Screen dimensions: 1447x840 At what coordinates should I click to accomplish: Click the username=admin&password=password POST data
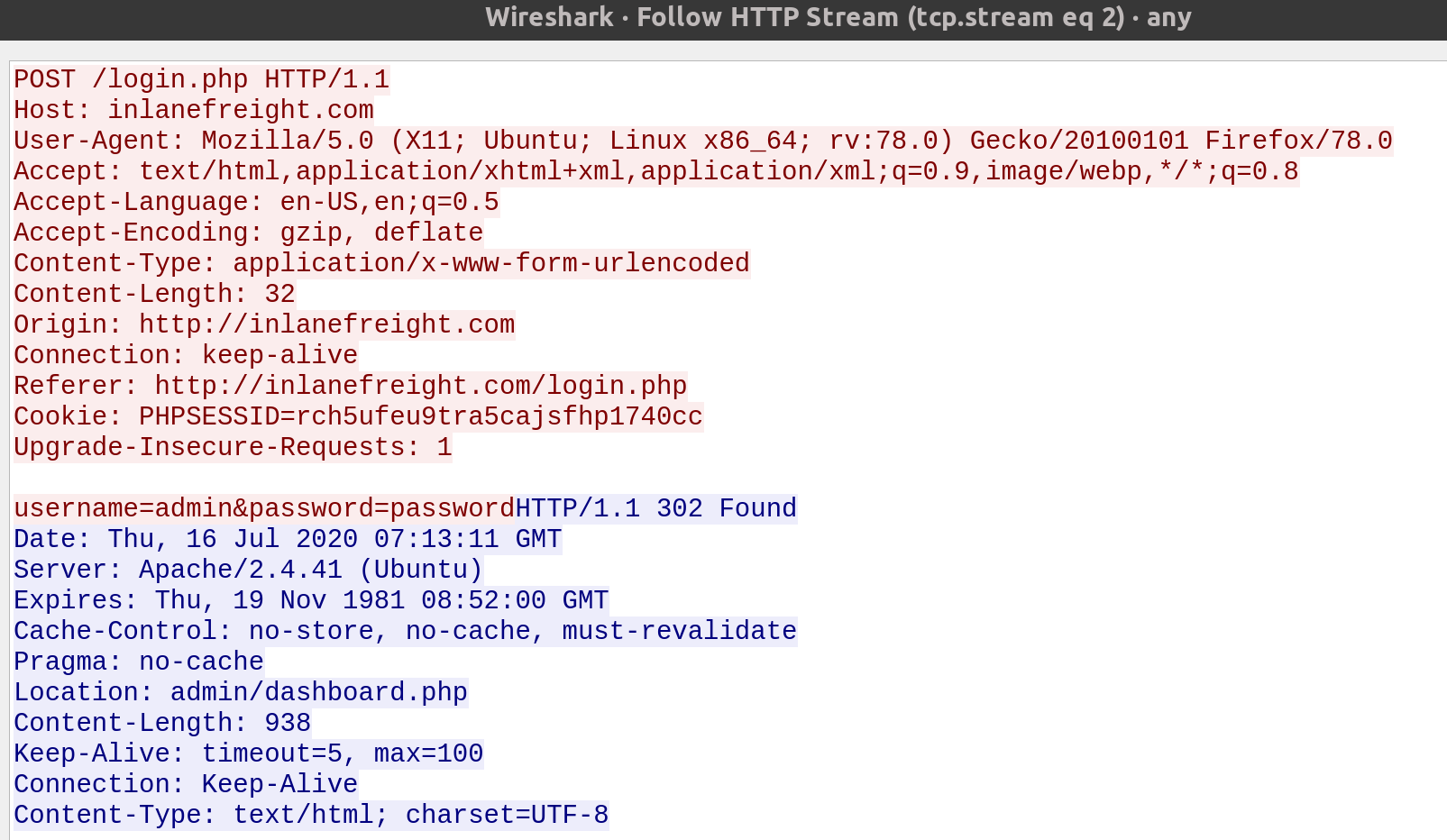pos(263,508)
